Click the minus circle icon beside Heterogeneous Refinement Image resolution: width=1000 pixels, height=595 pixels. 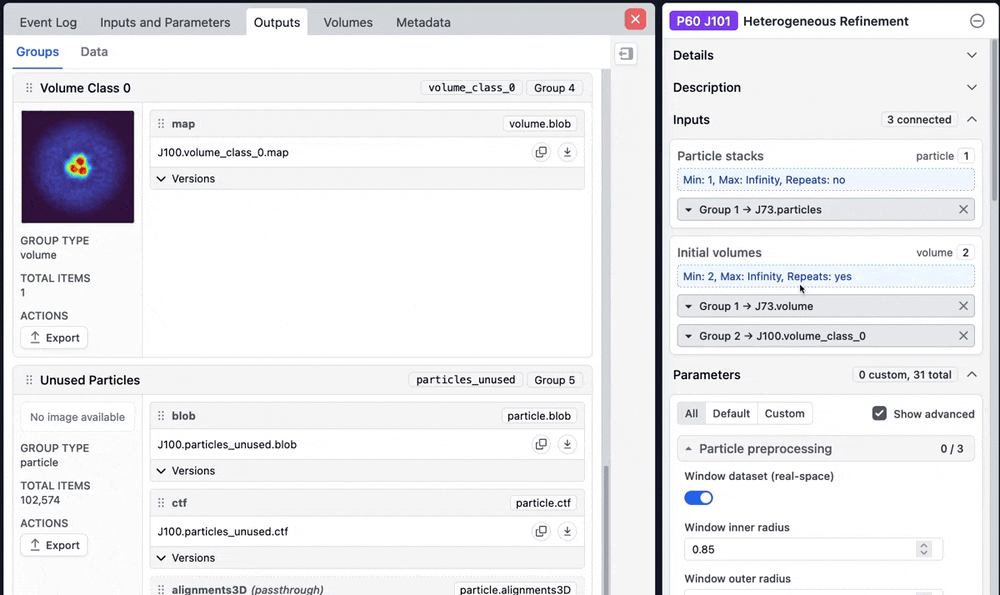(x=977, y=21)
